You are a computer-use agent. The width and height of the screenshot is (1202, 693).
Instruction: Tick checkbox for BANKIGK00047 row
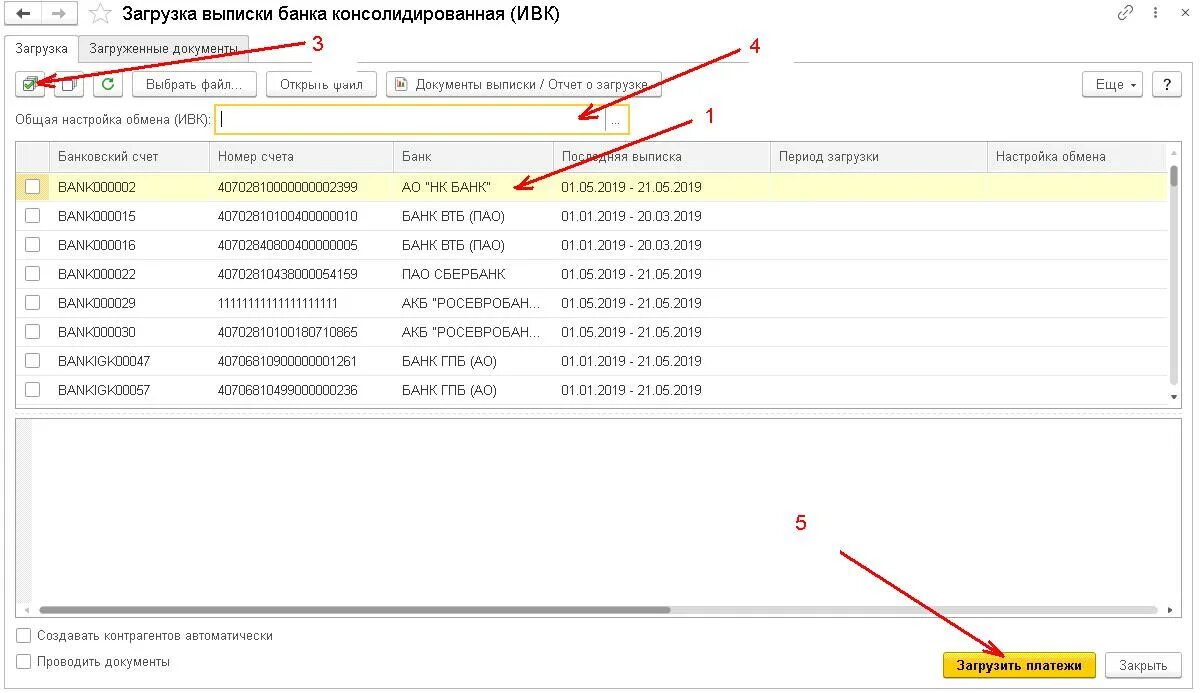point(33,361)
